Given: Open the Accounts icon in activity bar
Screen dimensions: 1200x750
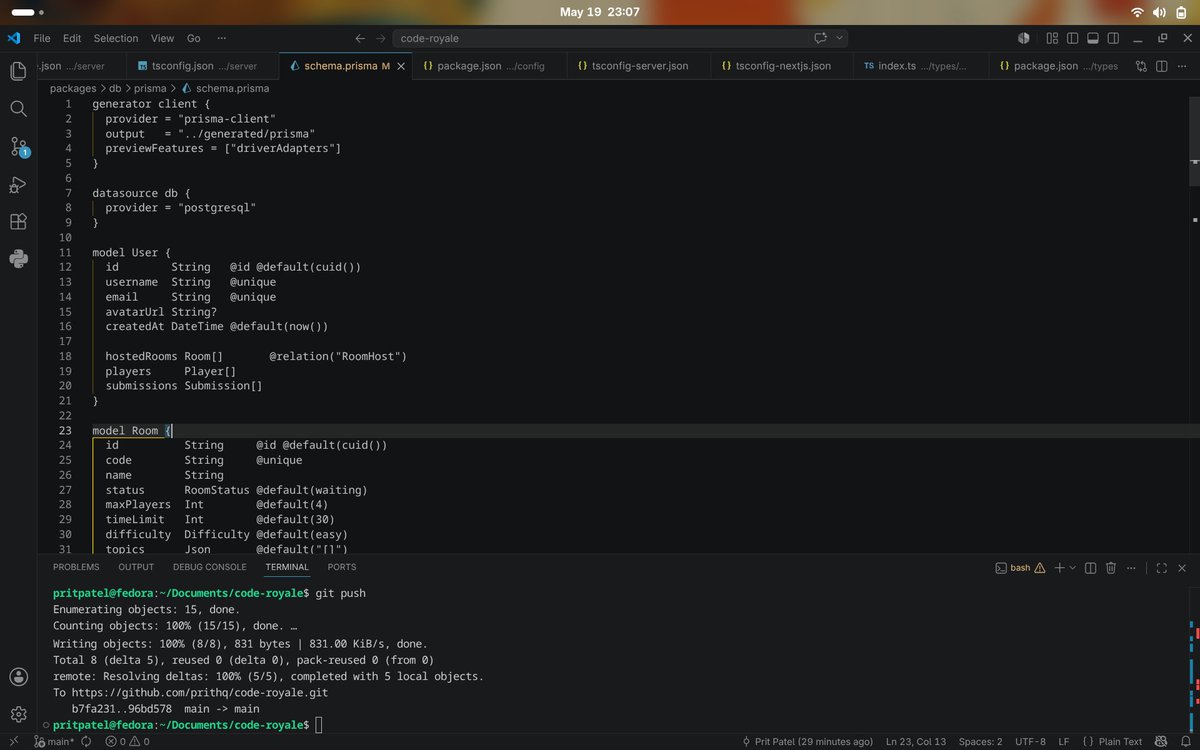Looking at the screenshot, I should tap(18, 677).
